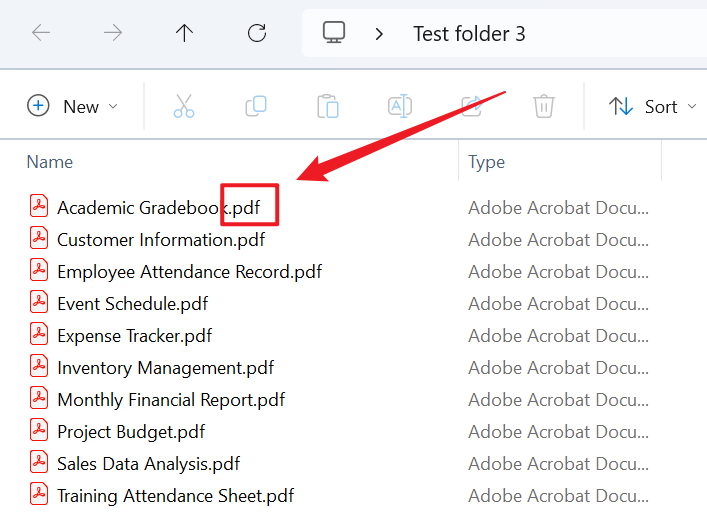Click the Share icon in toolbar
This screenshot has width=707, height=531.
tap(471, 106)
